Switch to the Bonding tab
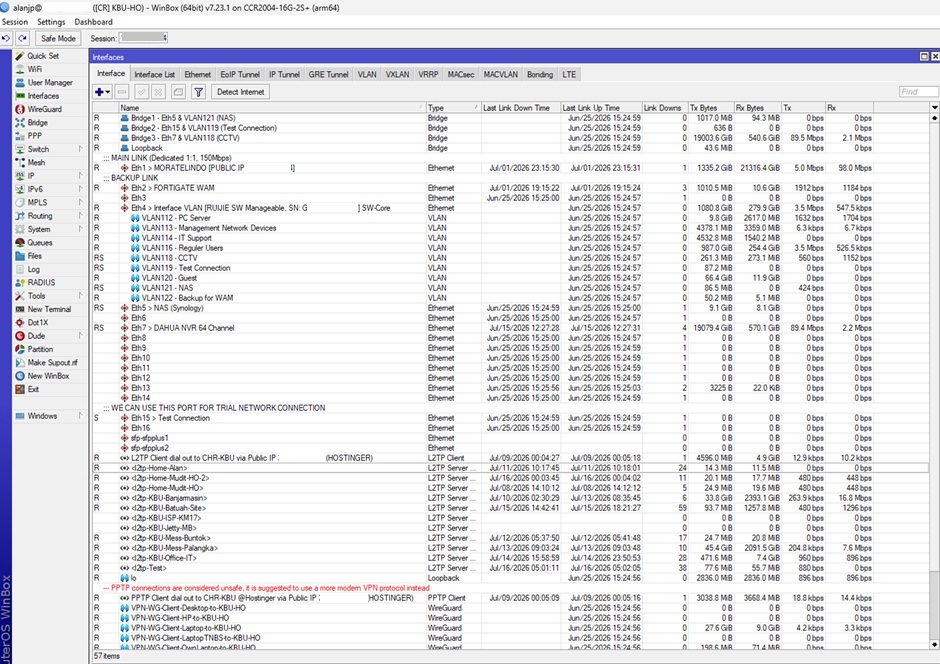 (540, 74)
